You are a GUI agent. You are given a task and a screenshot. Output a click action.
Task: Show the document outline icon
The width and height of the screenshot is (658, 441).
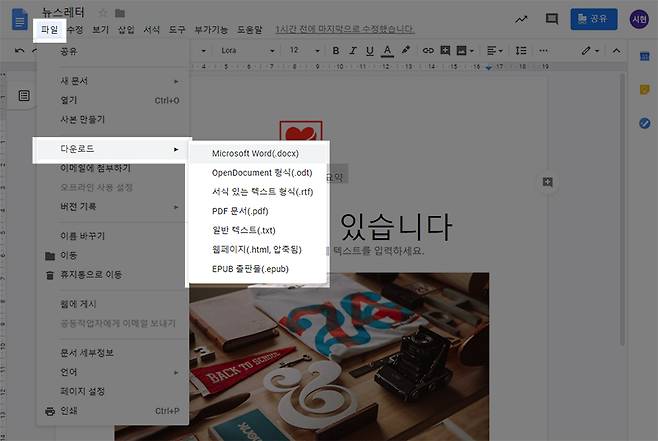click(x=24, y=96)
